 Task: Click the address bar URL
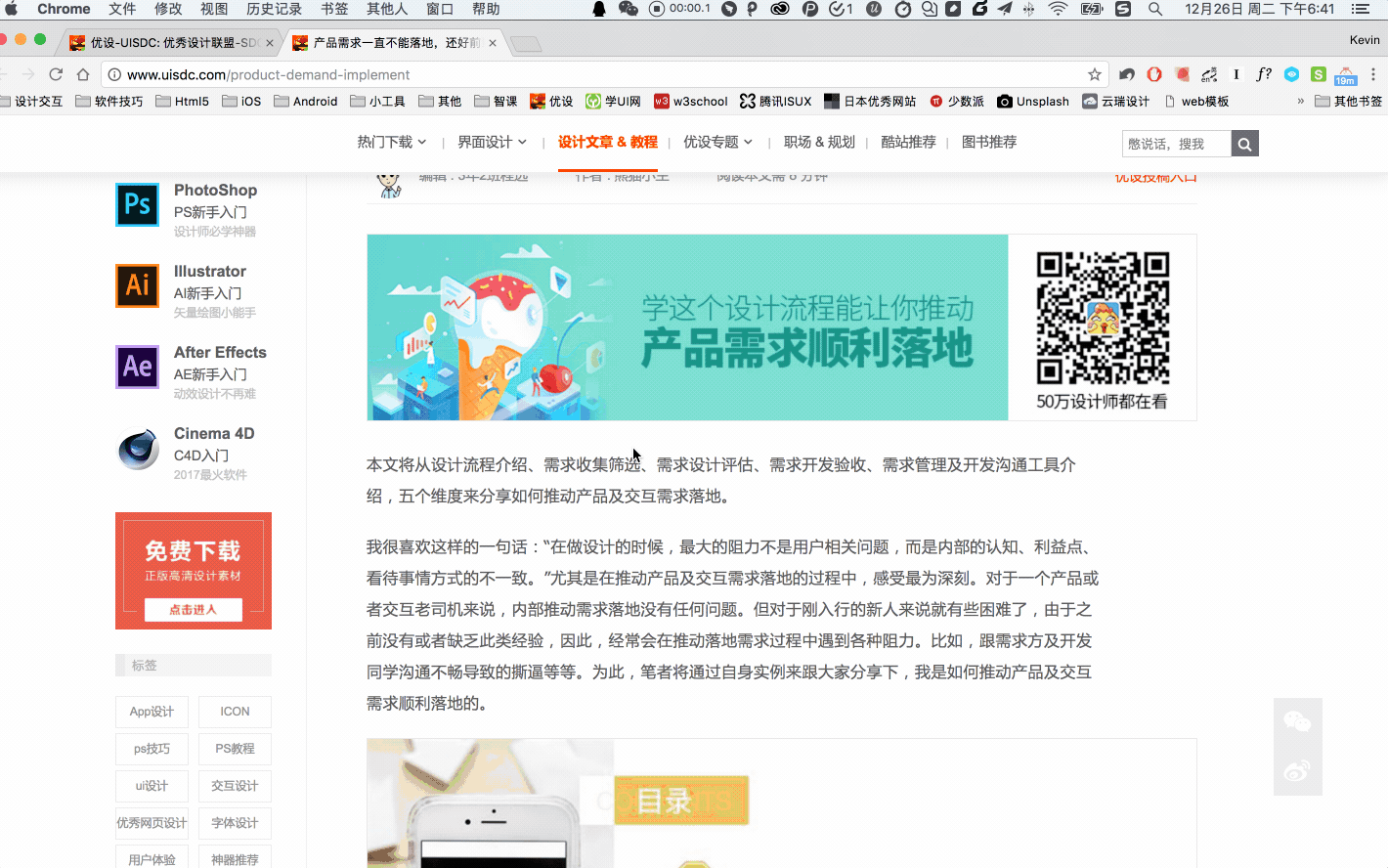coord(268,74)
